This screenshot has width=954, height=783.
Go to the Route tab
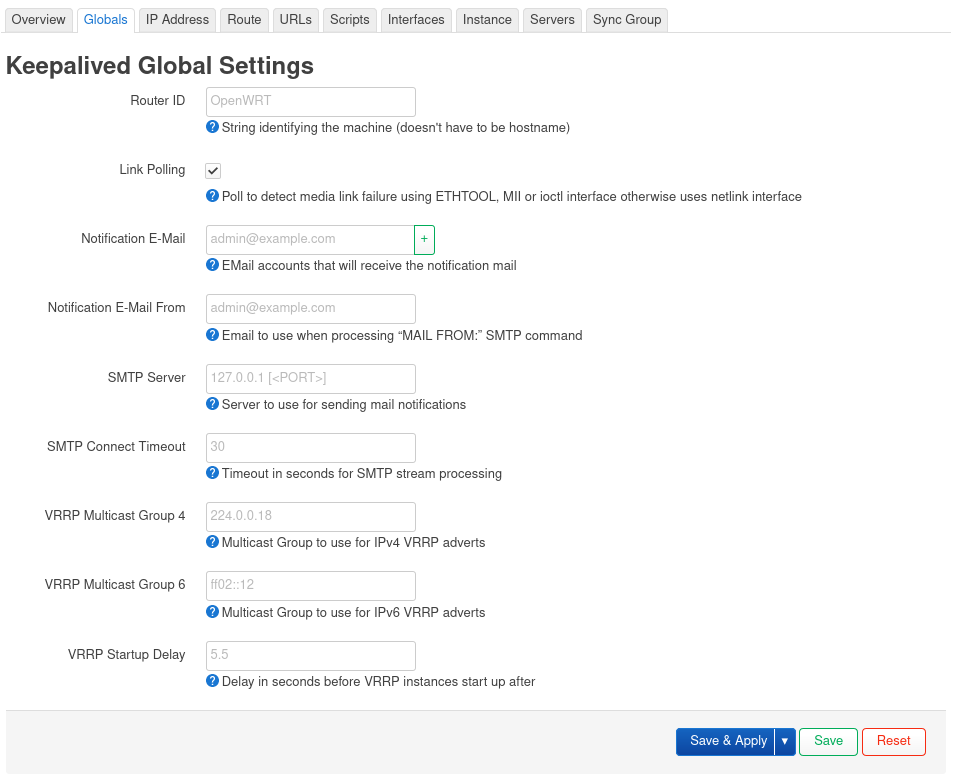[x=244, y=19]
